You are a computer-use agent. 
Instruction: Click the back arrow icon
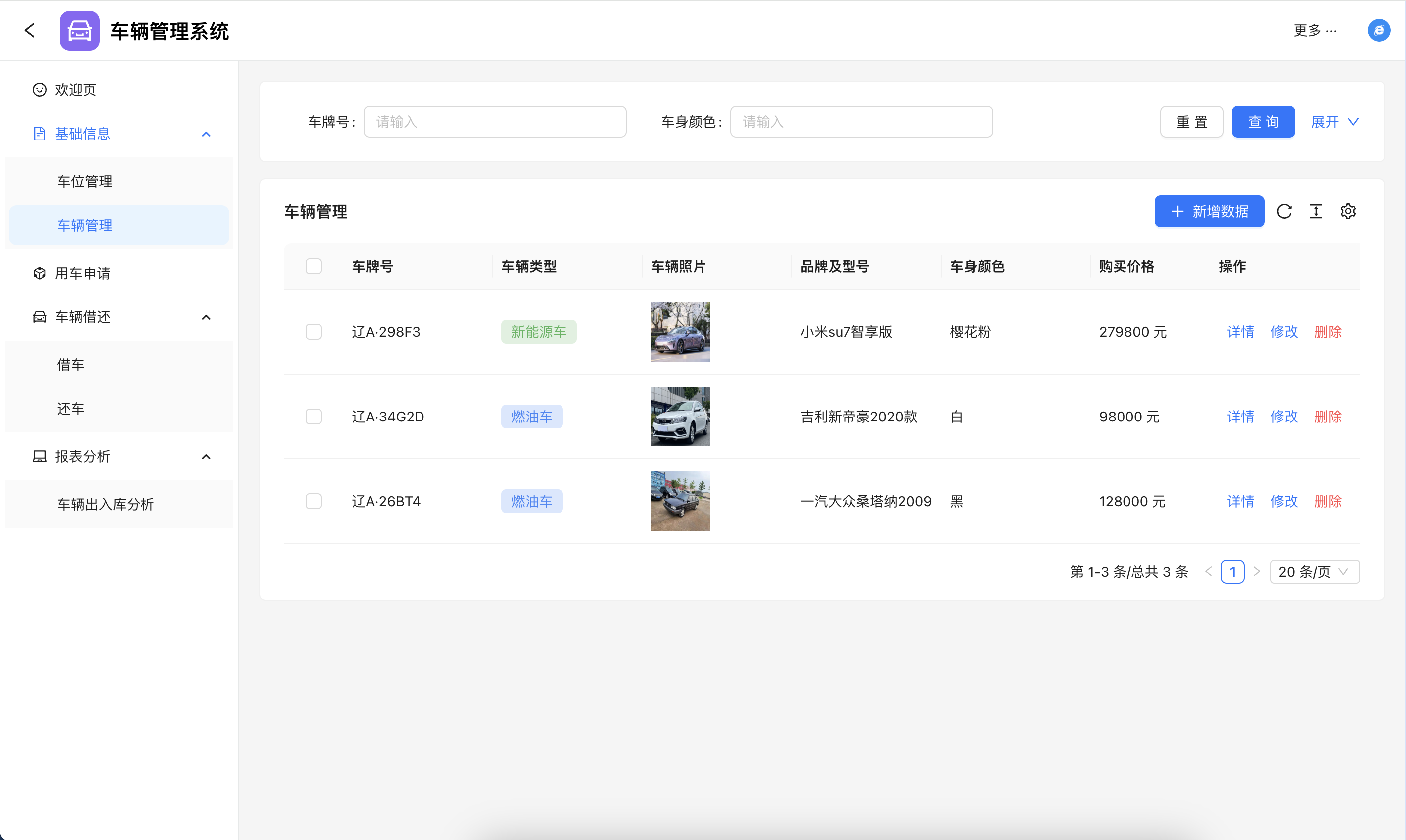point(30,30)
